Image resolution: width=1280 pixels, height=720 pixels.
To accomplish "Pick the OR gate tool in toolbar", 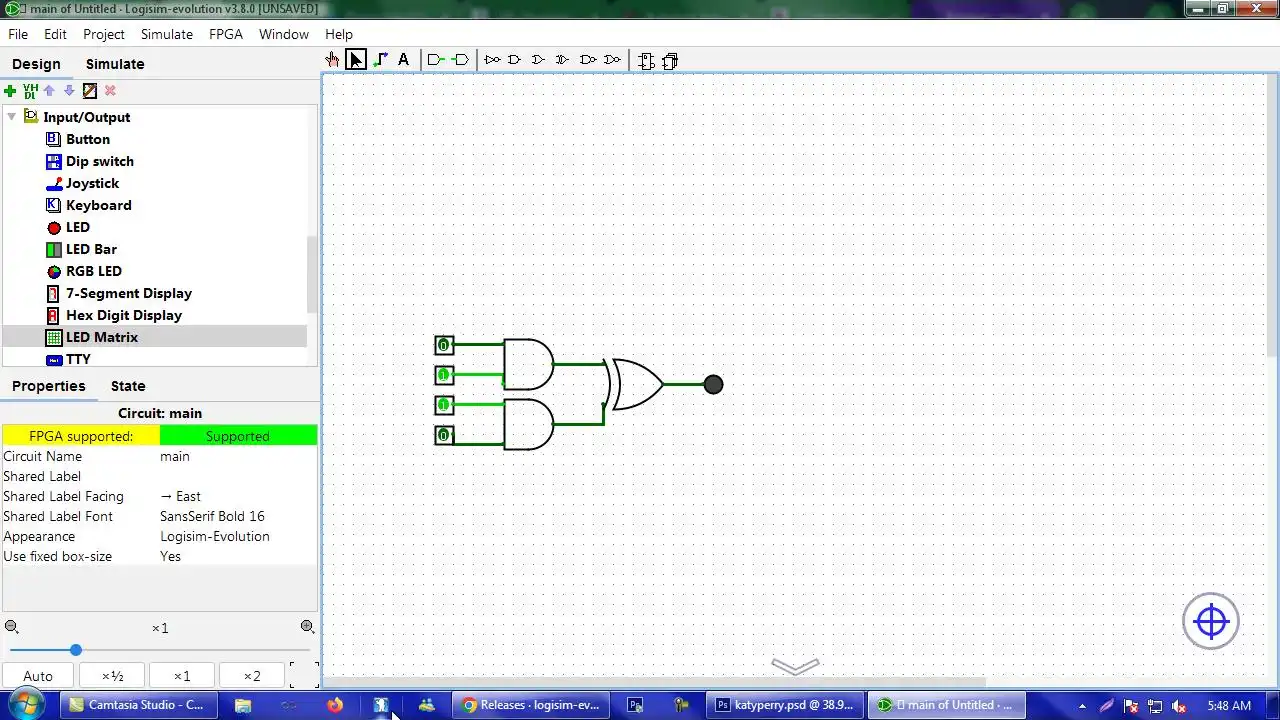I will click(539, 60).
